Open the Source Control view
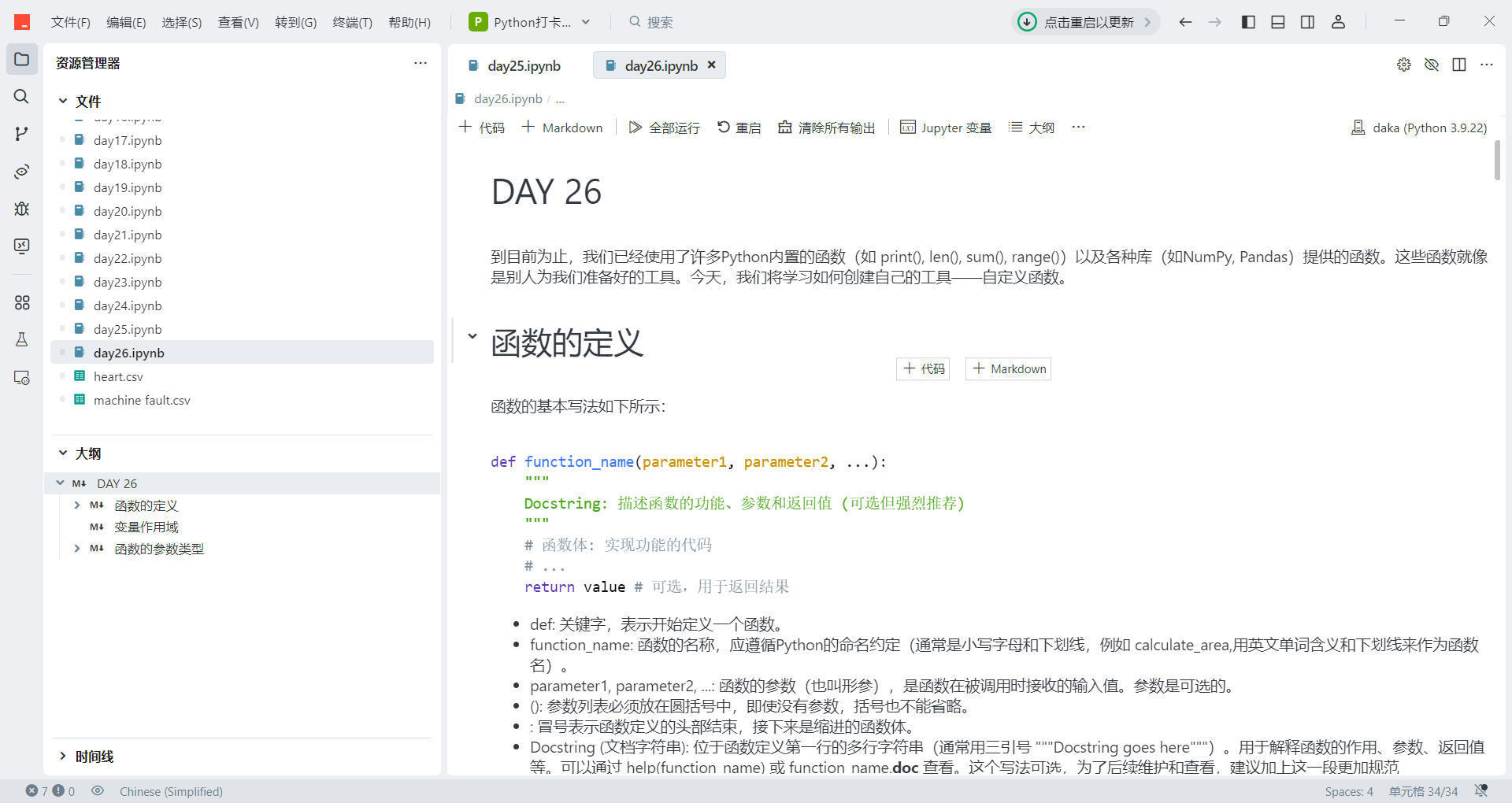Image resolution: width=1512 pixels, height=803 pixels. (21, 134)
